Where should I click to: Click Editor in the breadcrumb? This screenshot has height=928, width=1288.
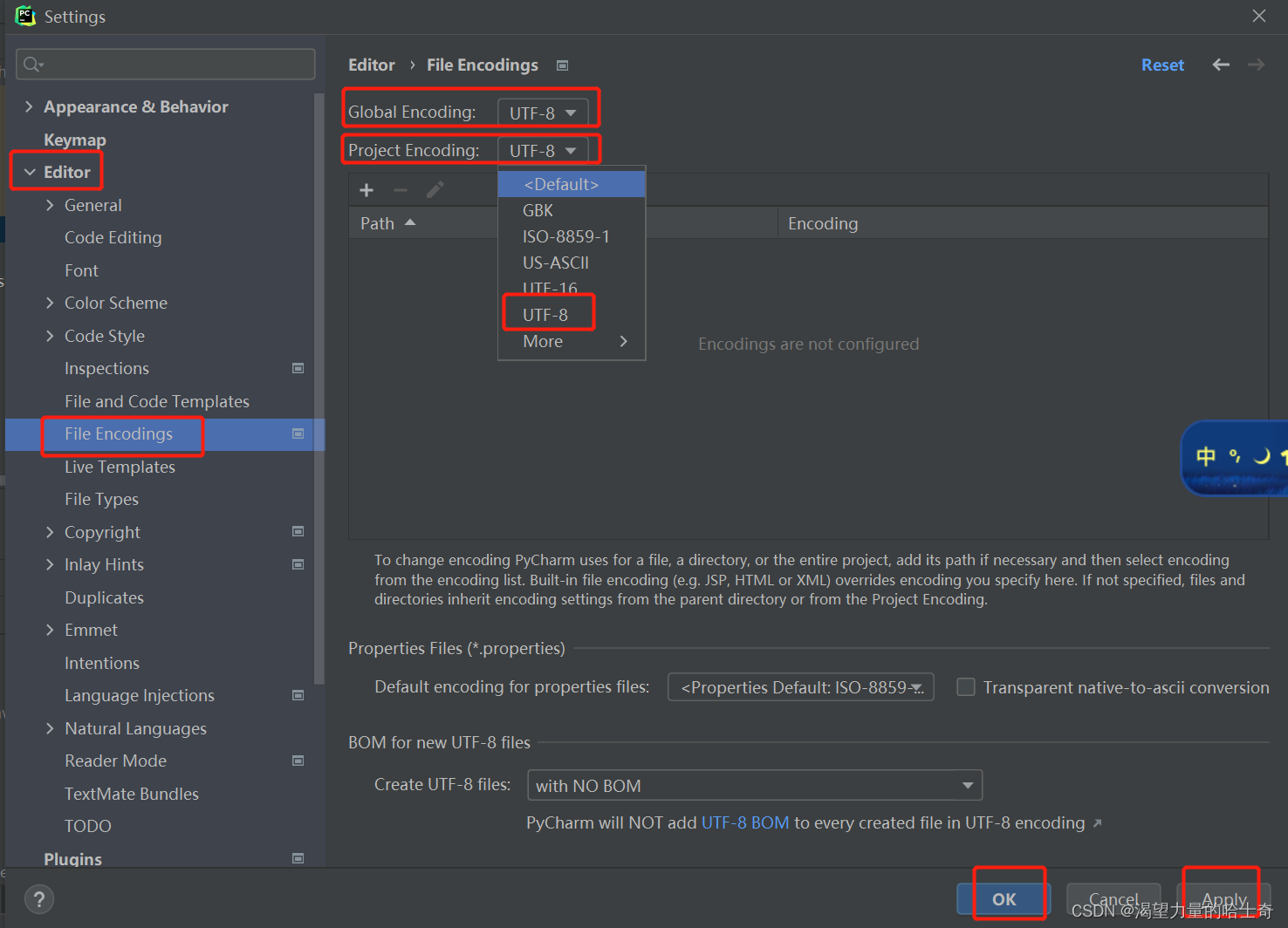(x=372, y=65)
